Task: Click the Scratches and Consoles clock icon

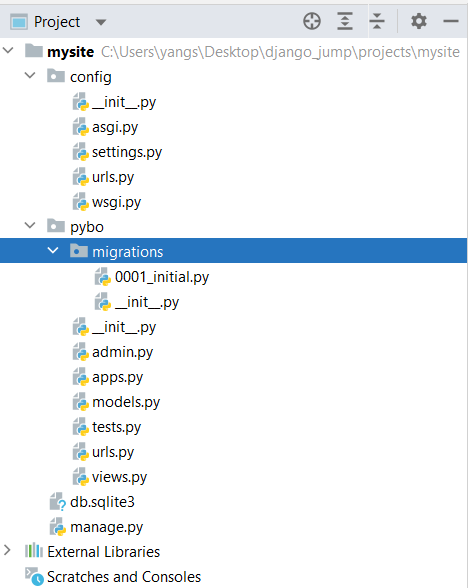Action: tap(34, 577)
